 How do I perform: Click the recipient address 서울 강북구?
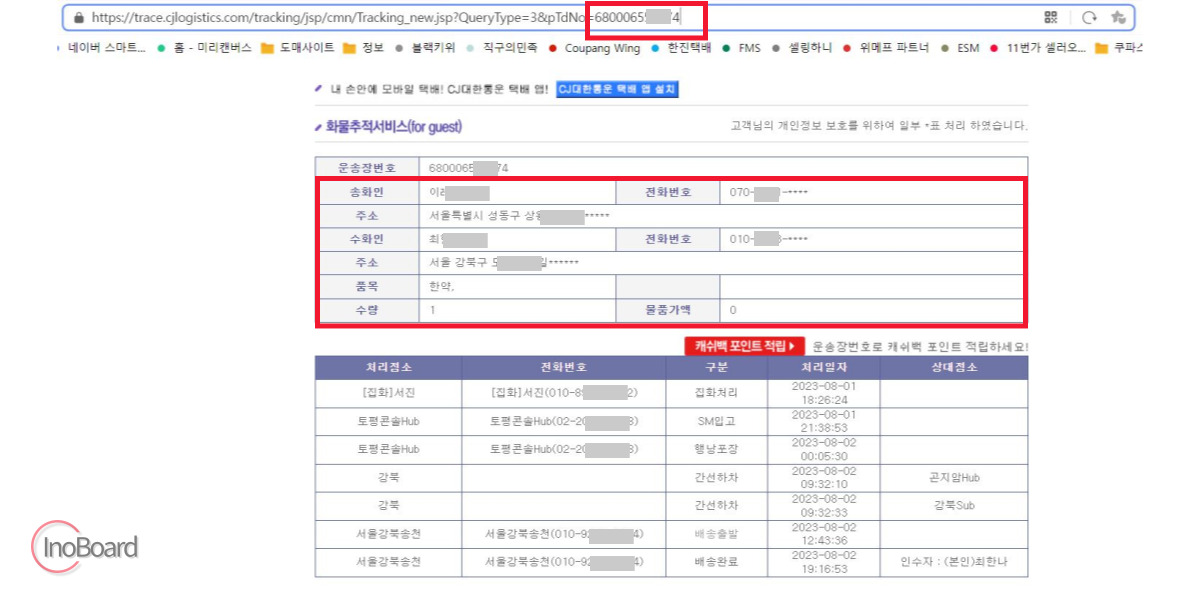tap(503, 263)
